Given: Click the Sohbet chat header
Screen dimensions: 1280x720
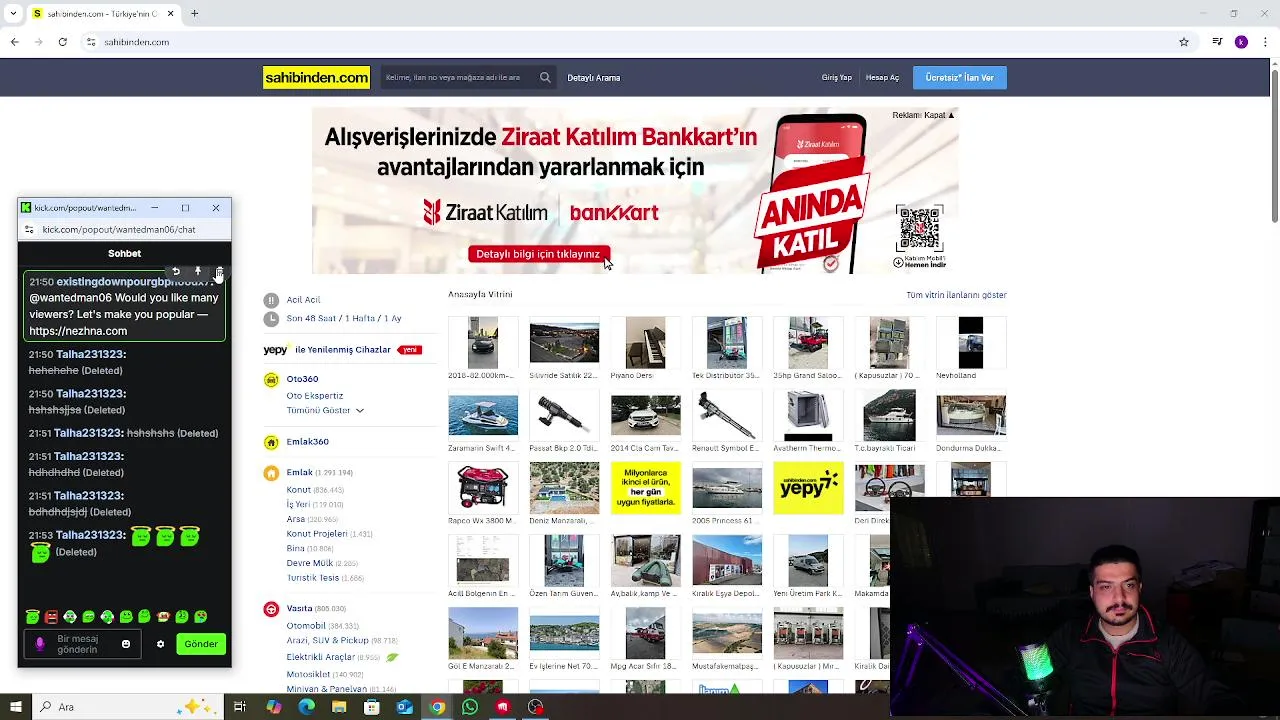Looking at the screenshot, I should 124,254.
